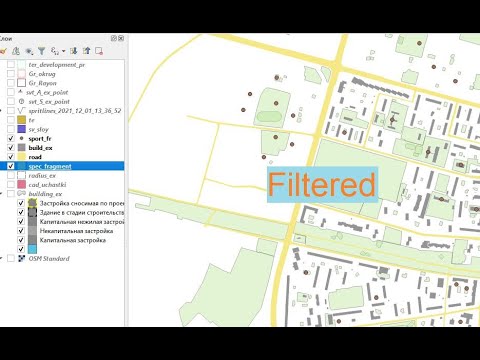
Task: Click the sv_sloy purple color swatch
Action: point(22,129)
